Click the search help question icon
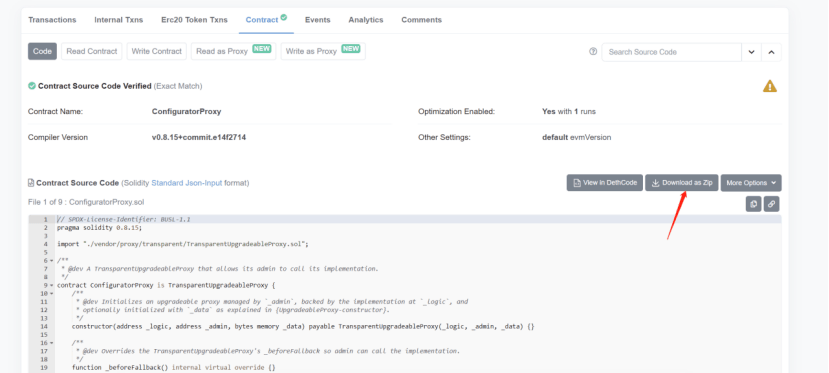This screenshot has height=373, width=829. tap(593, 52)
